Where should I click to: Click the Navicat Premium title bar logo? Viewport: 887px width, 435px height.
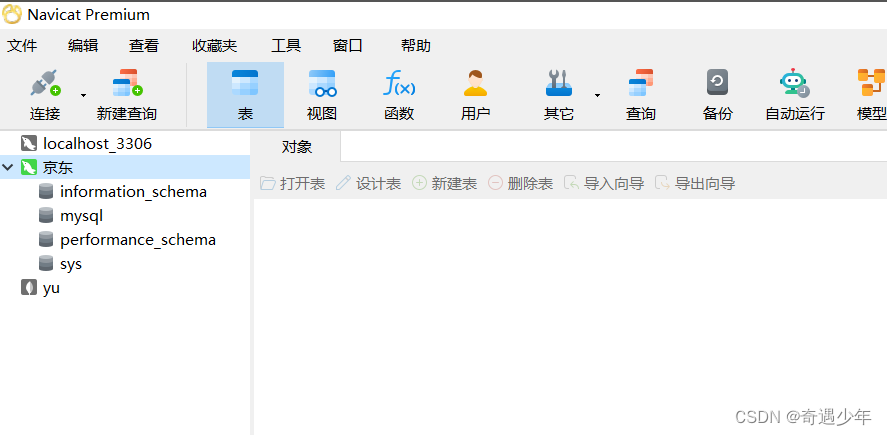click(x=12, y=14)
